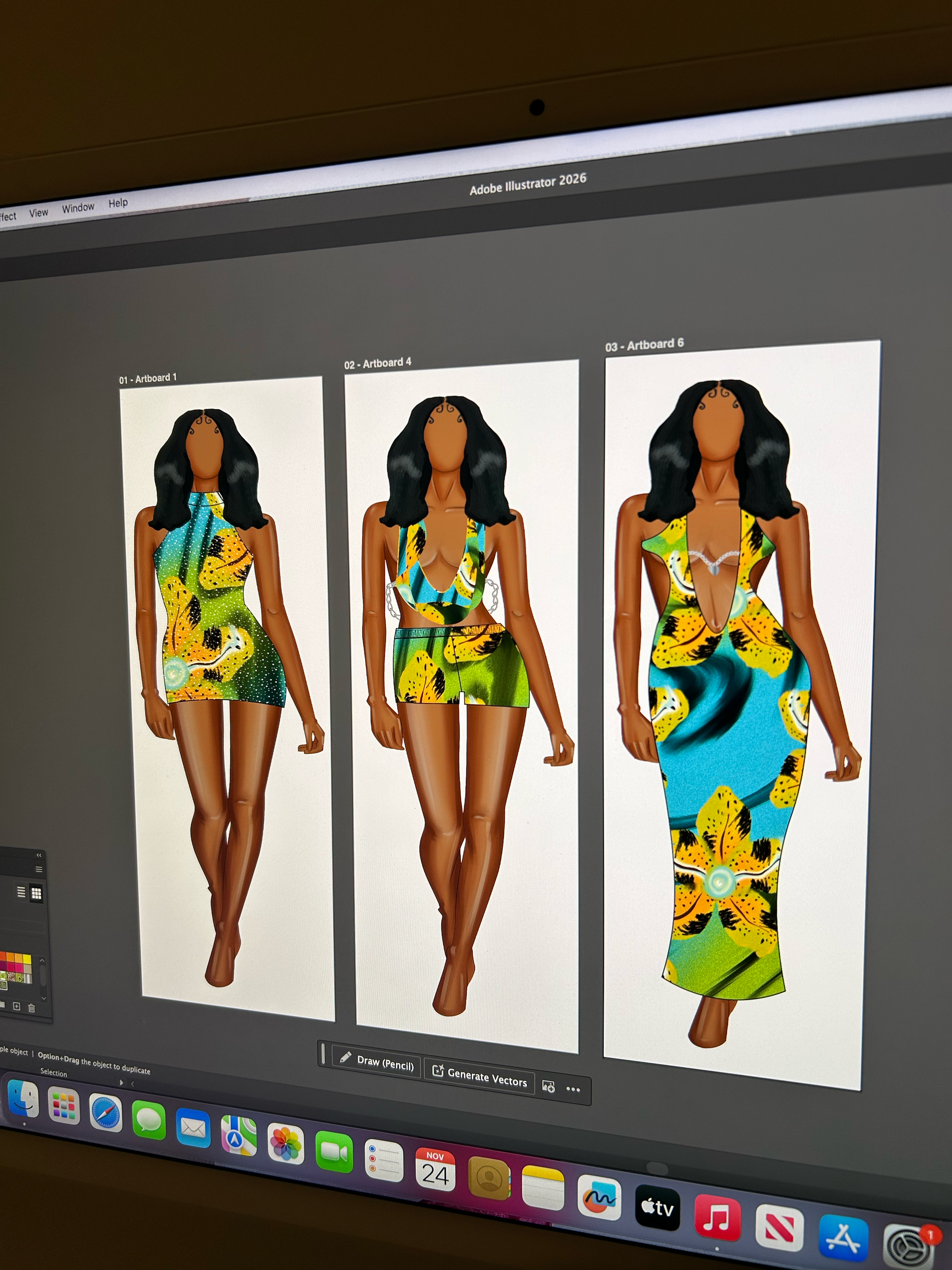This screenshot has height=1270, width=952.
Task: Open News from the Dock
Action: 779,1229
